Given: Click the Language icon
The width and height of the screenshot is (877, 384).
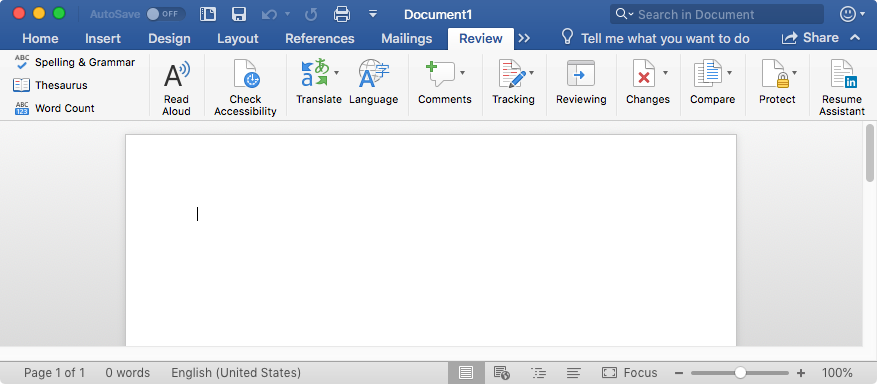Looking at the screenshot, I should tap(374, 74).
